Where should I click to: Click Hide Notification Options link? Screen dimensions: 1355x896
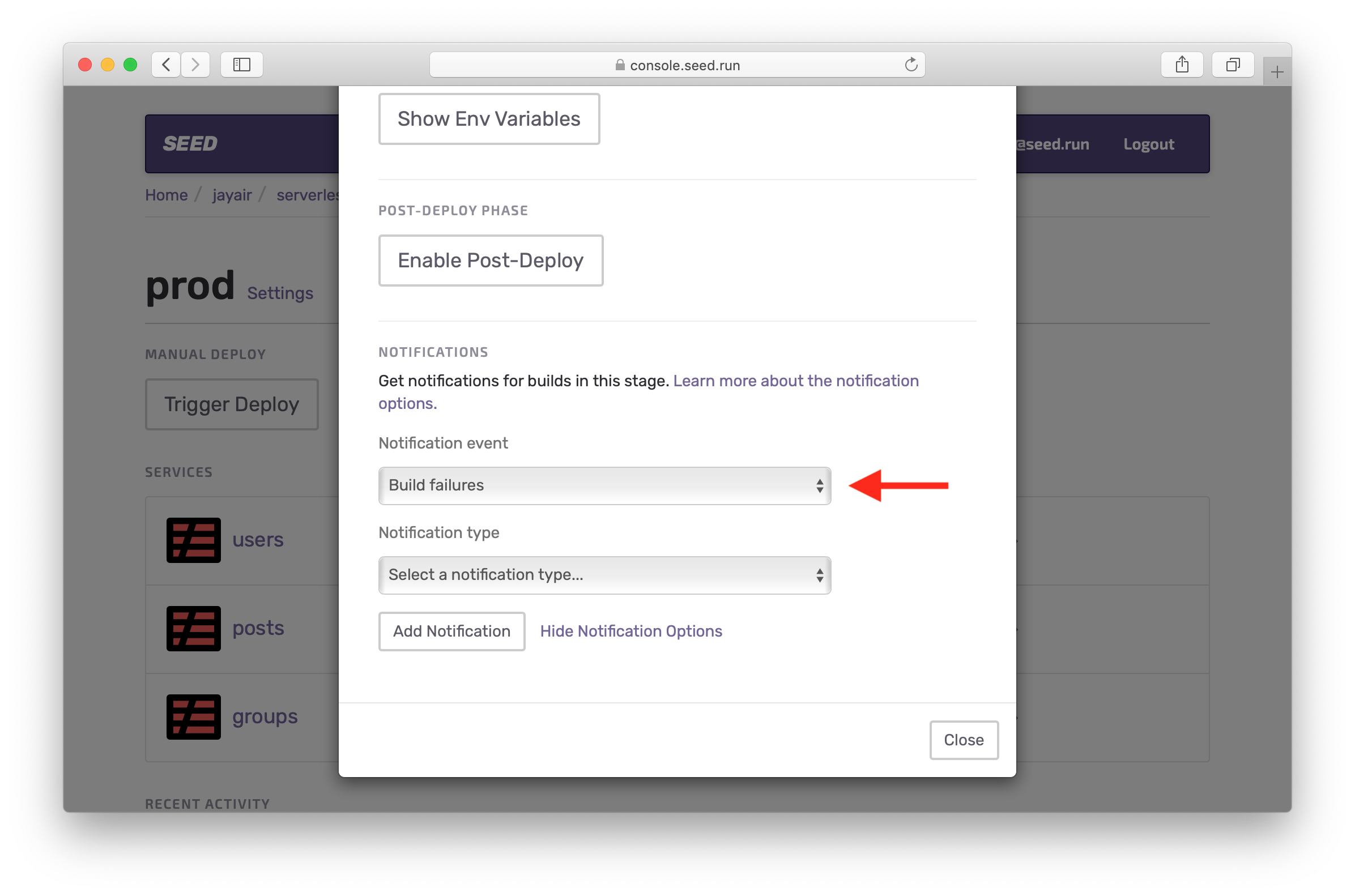point(631,631)
